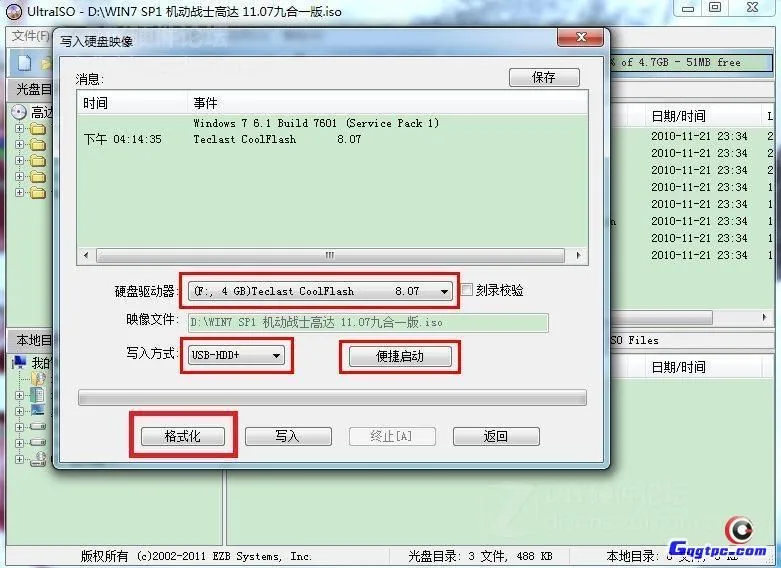Open the 写入方式 USB-HDD+ dropdown
Viewport: 781px width, 568px height.
[236, 355]
